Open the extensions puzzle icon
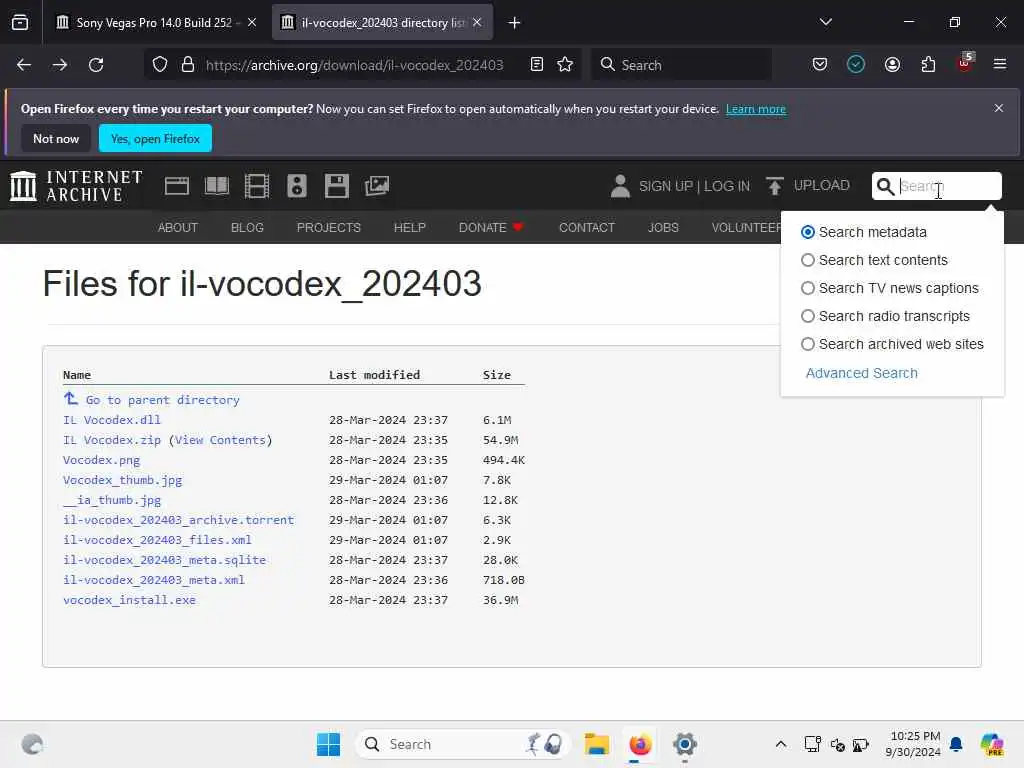 pyautogui.click(x=928, y=65)
